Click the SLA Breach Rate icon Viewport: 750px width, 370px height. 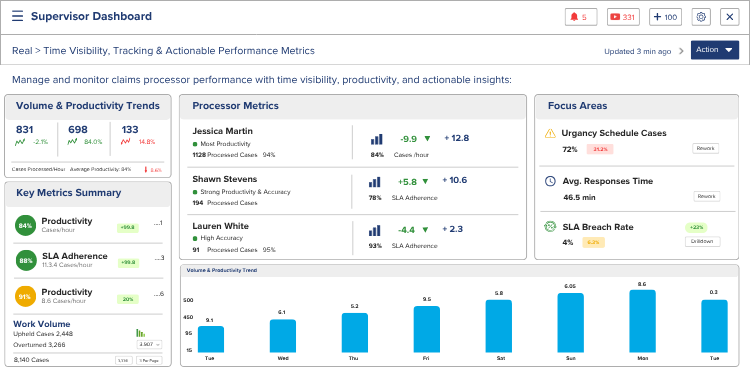coord(551,227)
